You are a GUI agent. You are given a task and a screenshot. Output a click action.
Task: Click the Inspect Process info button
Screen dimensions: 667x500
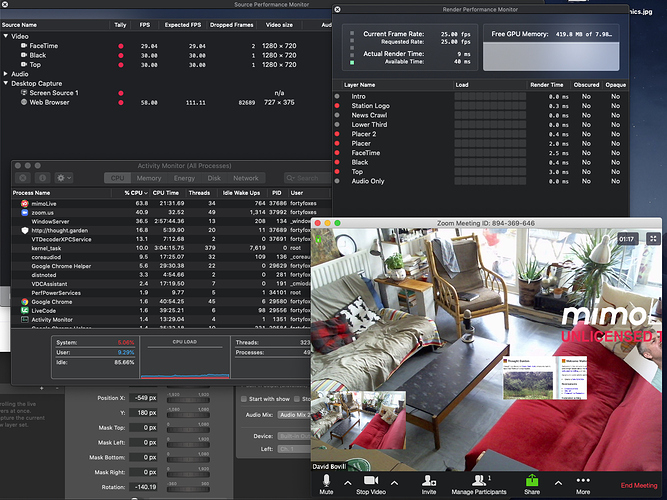pyautogui.click(x=43, y=178)
